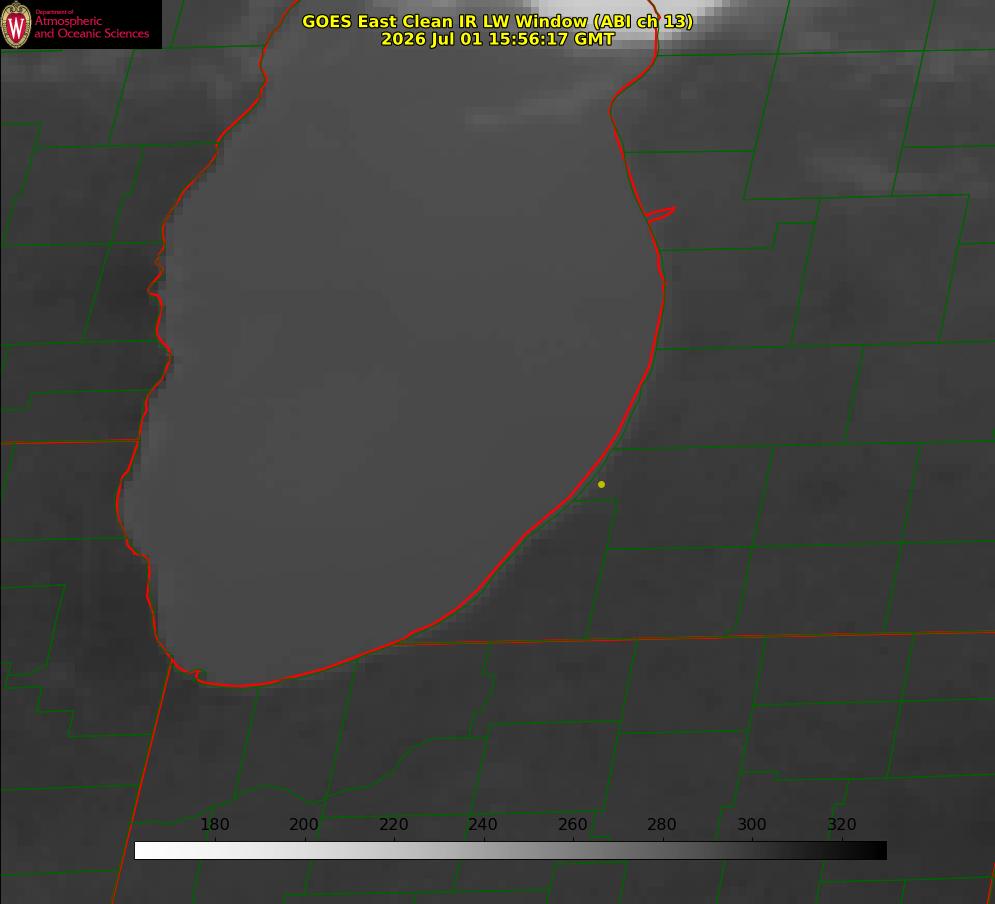Click the 220 tick label on colorbar
The width and height of the screenshot is (995, 904).
pos(393,824)
